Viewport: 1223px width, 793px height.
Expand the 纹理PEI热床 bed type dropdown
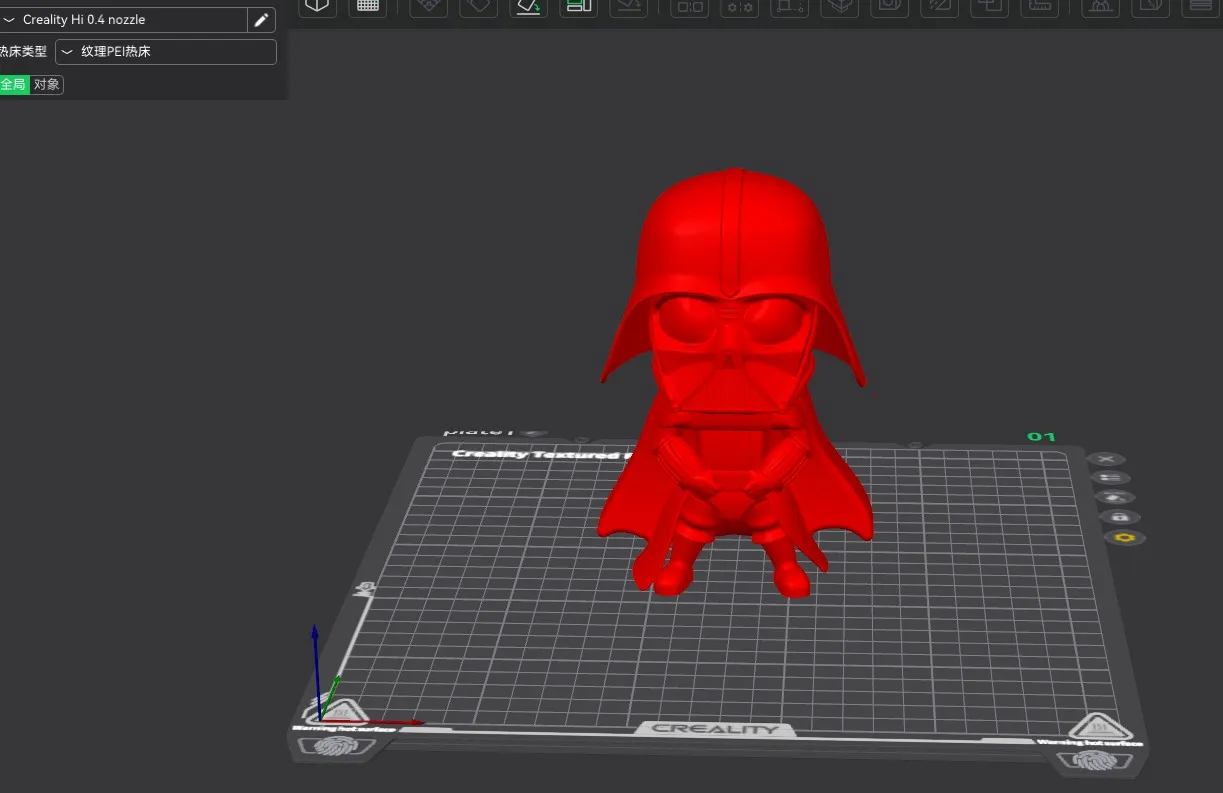[x=166, y=52]
